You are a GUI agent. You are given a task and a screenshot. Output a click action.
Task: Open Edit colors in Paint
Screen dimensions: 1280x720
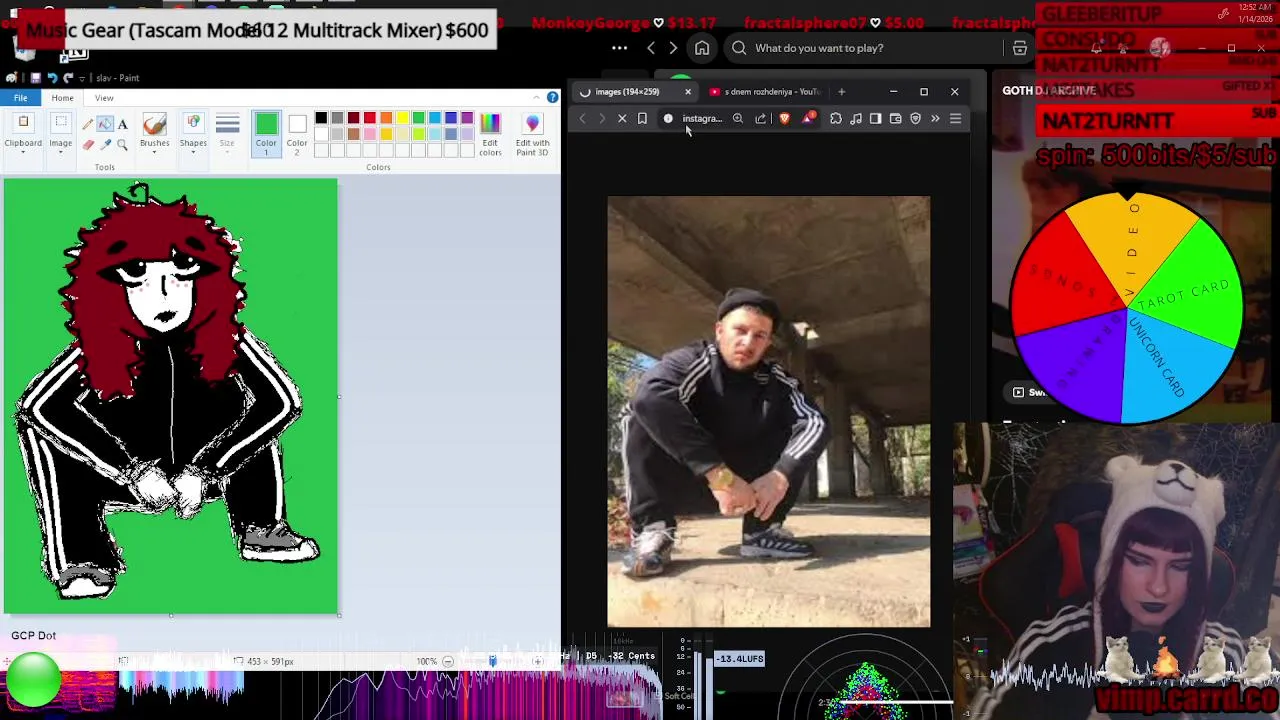click(x=490, y=133)
